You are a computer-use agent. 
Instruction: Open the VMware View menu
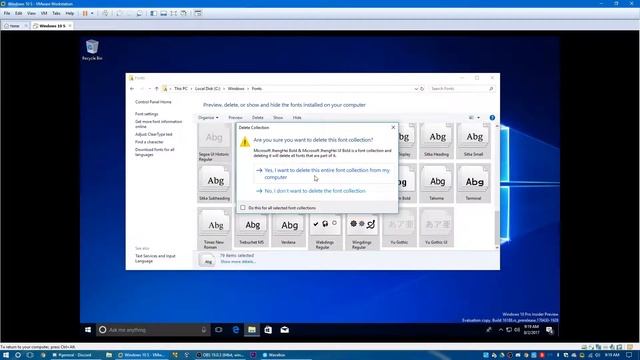31,13
